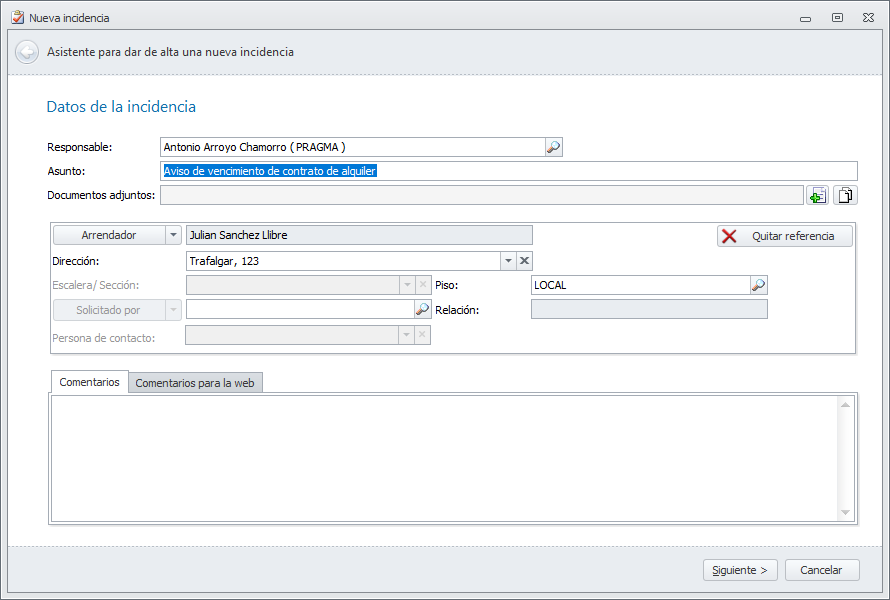This screenshot has height=600, width=890.
Task: Open the Dirección dropdown list
Action: pyautogui.click(x=508, y=261)
